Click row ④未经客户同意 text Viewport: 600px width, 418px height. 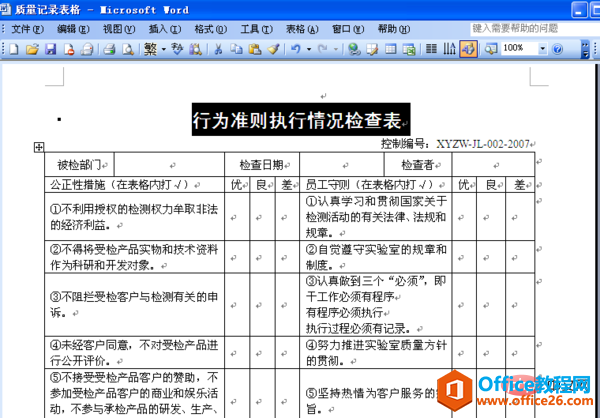coord(134,353)
